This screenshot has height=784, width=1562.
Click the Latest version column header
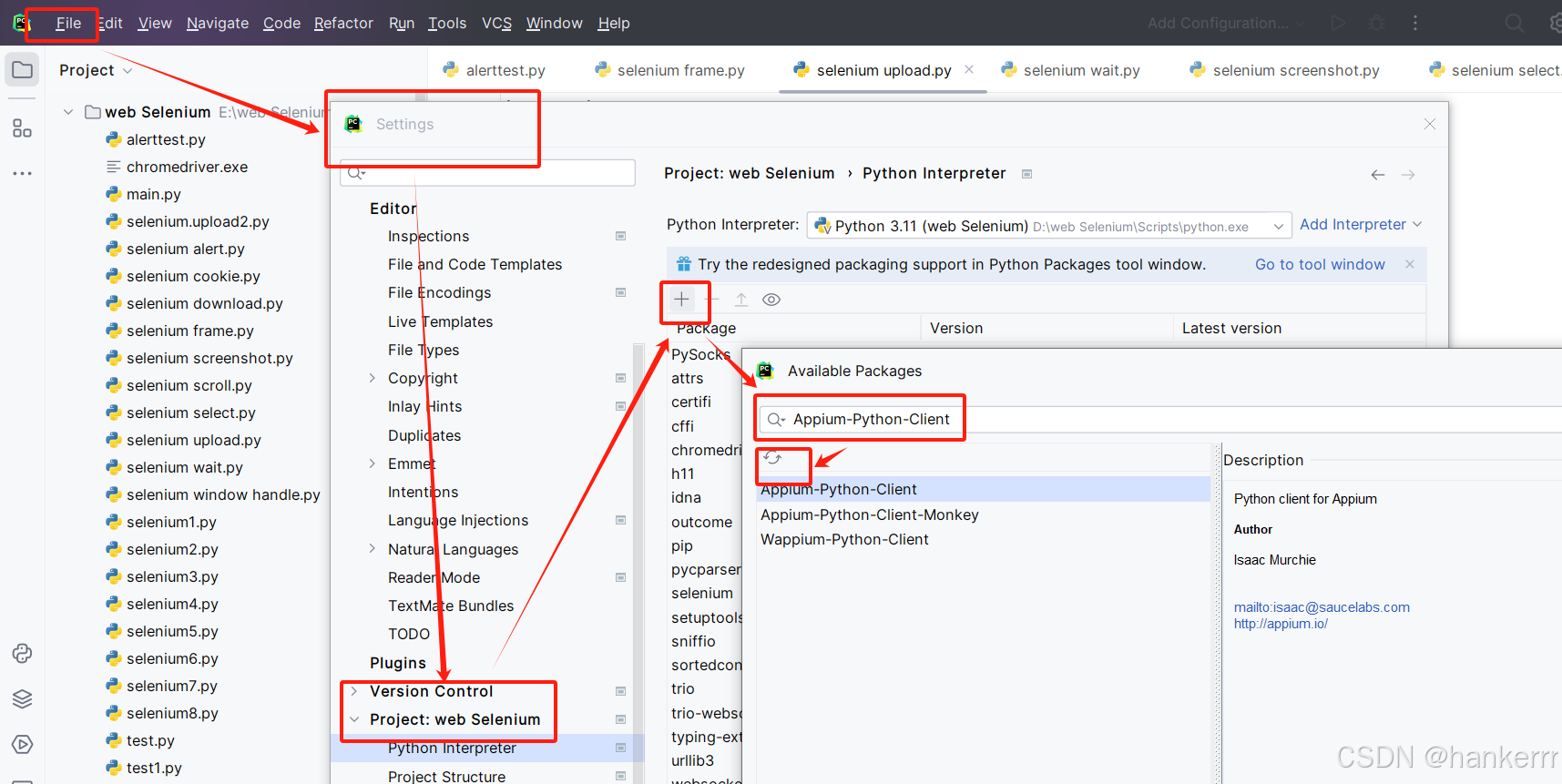pos(1231,328)
